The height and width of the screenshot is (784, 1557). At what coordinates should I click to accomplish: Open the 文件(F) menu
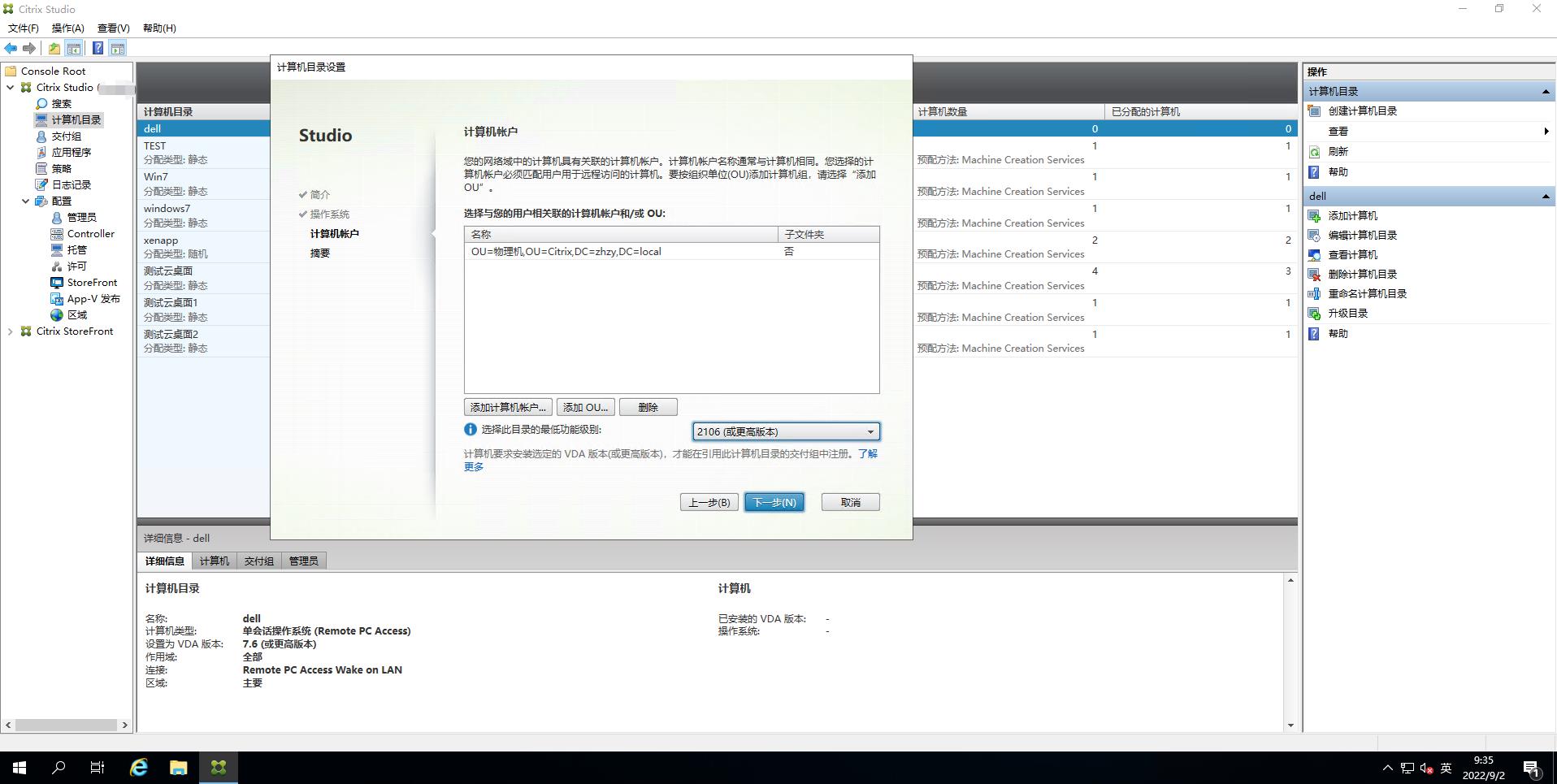24,28
